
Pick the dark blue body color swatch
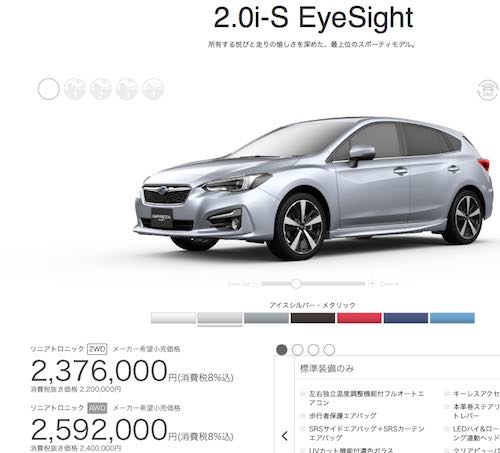pos(406,318)
